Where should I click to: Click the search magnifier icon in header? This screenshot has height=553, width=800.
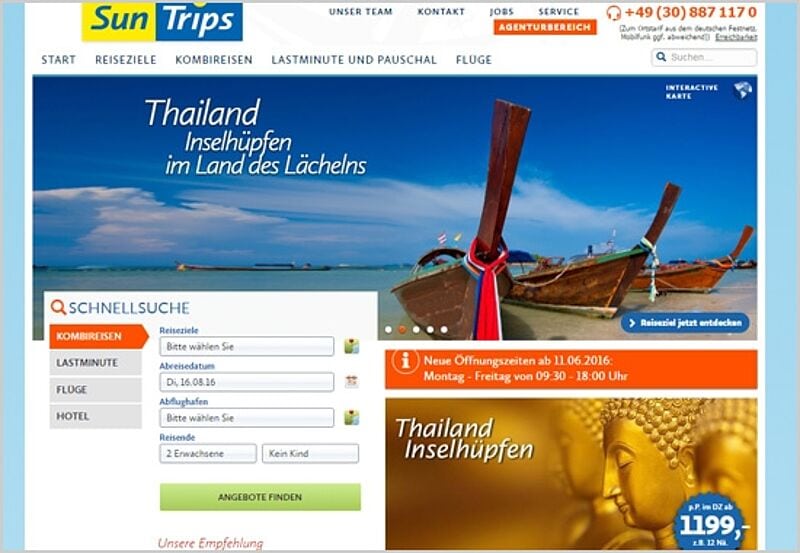point(661,57)
